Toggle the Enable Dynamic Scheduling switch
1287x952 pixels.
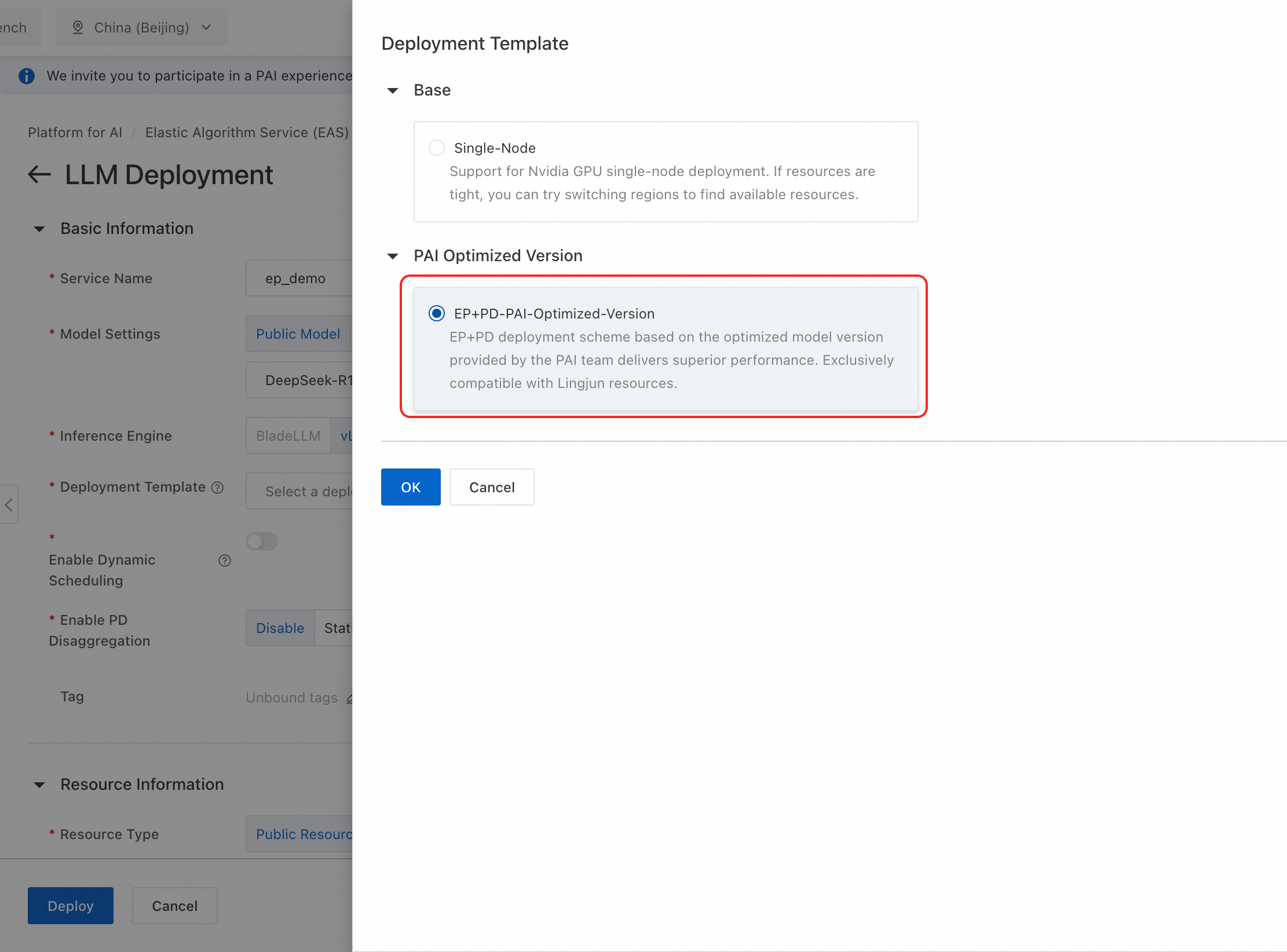click(262, 541)
